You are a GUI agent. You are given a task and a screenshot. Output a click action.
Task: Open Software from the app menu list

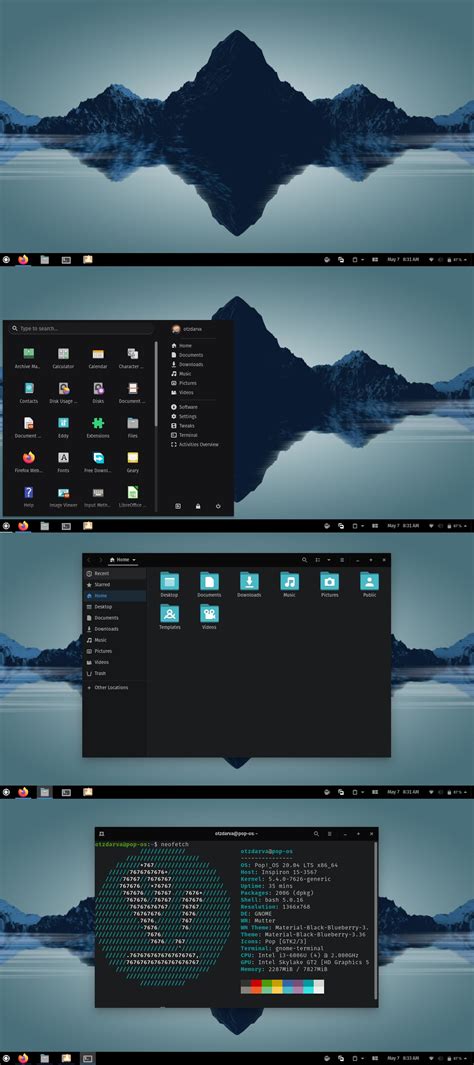[184, 407]
